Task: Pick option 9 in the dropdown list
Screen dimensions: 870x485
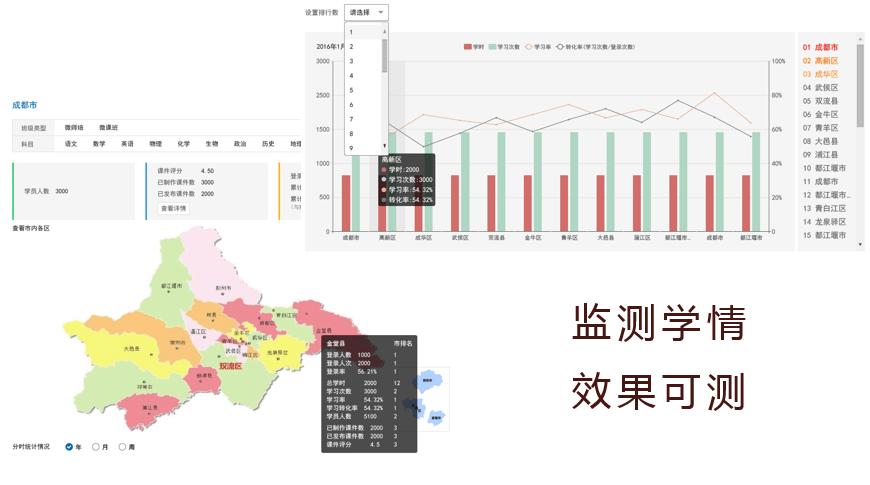Action: [363, 148]
